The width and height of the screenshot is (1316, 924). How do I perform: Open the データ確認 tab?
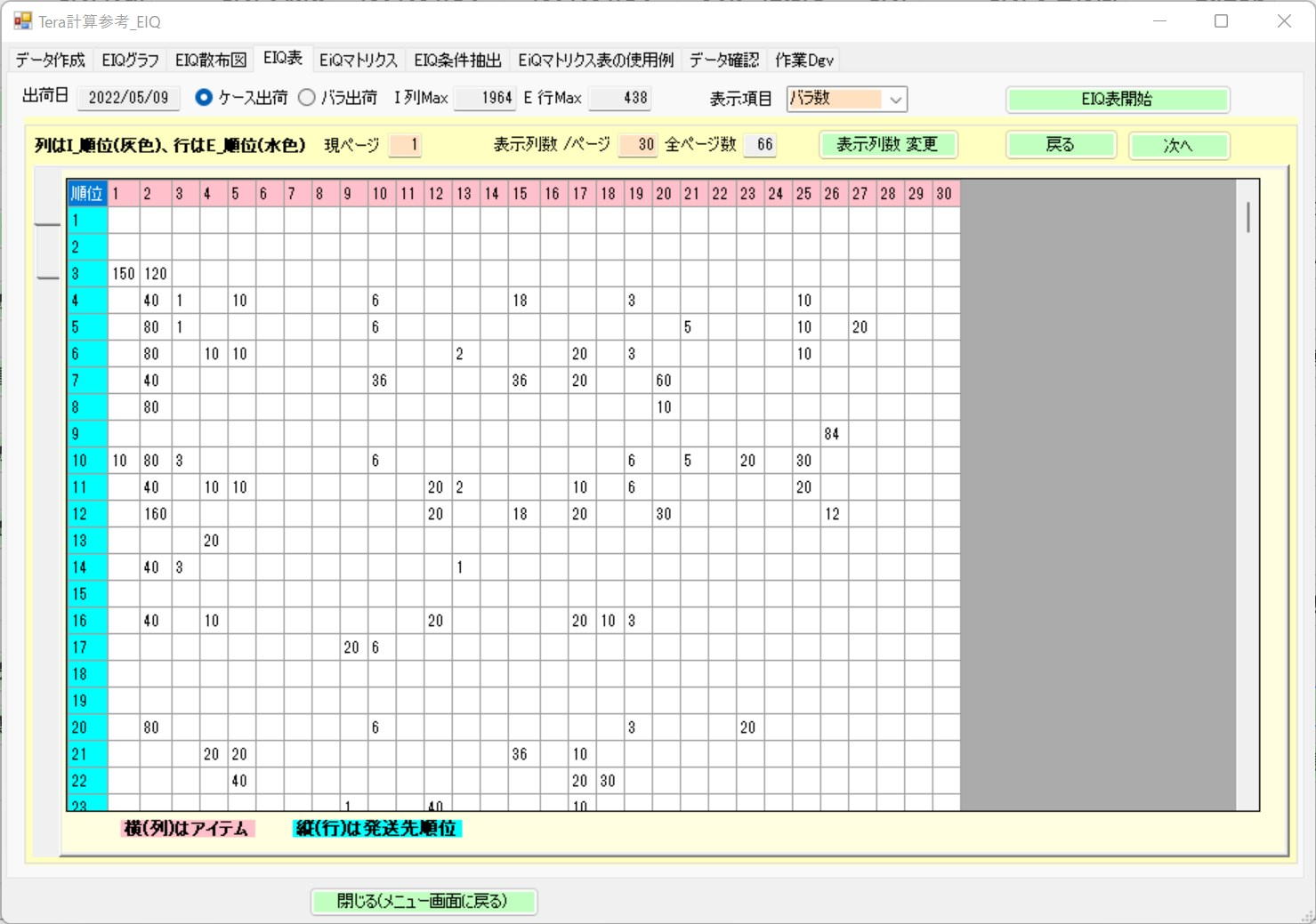click(723, 60)
